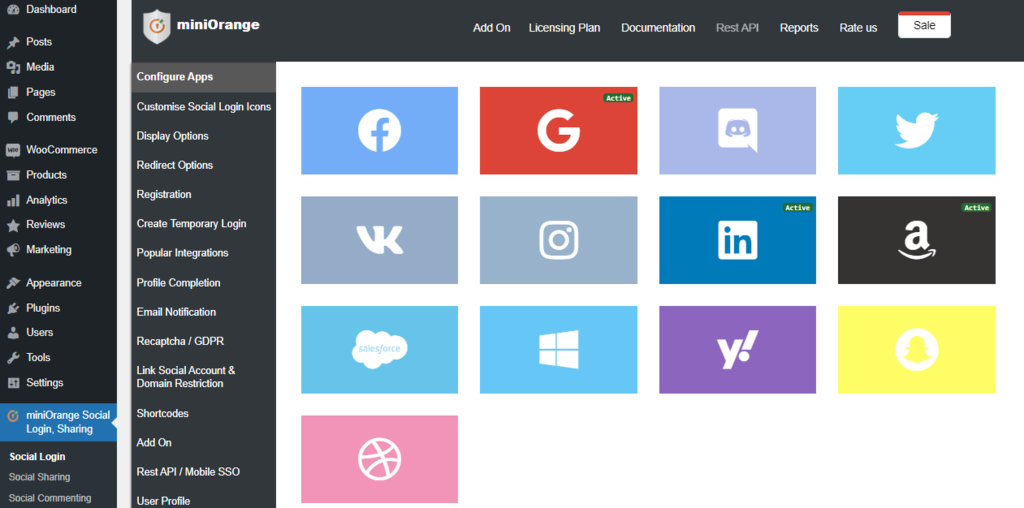Click the Plugins plug icon
The image size is (1024, 508).
click(13, 308)
